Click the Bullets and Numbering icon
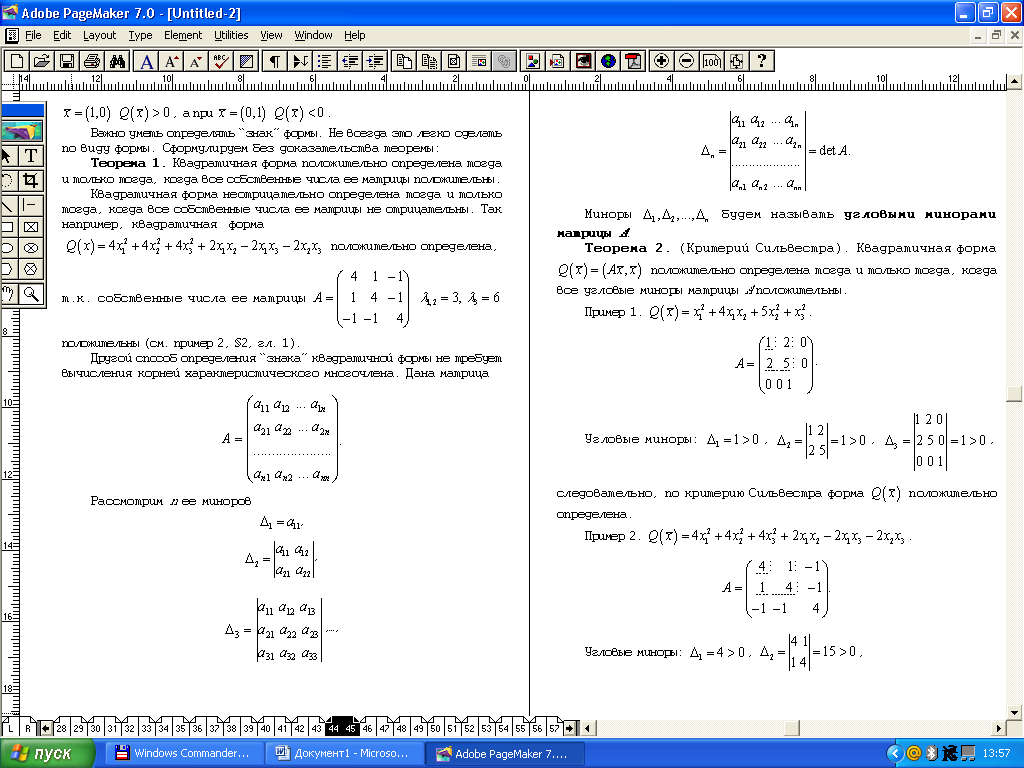 (x=325, y=61)
